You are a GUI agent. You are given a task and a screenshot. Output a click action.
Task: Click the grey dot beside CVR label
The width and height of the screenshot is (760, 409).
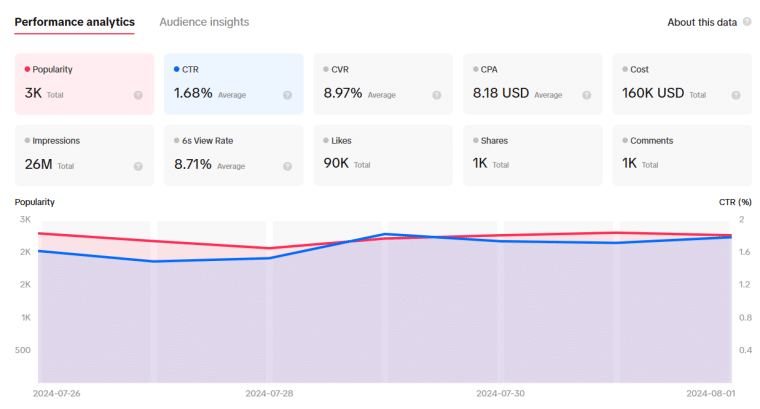point(326,69)
